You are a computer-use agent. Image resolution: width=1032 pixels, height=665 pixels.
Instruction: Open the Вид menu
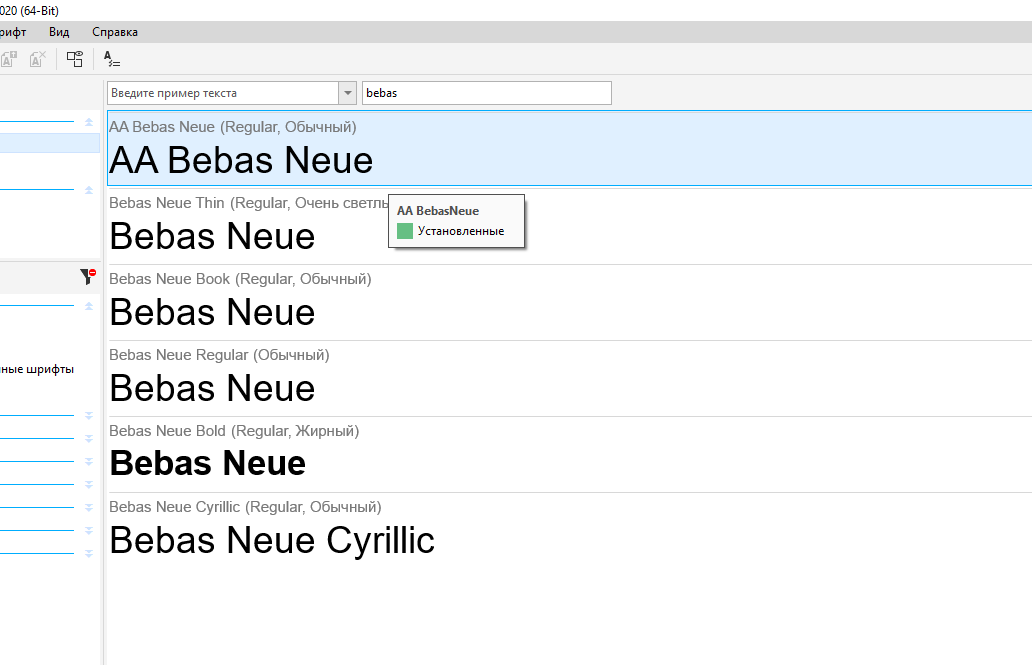coord(59,32)
